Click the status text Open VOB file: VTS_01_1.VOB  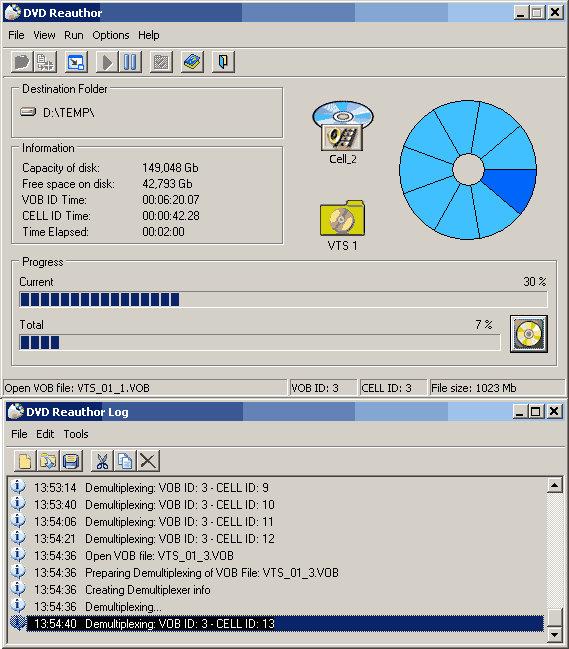click(77, 388)
